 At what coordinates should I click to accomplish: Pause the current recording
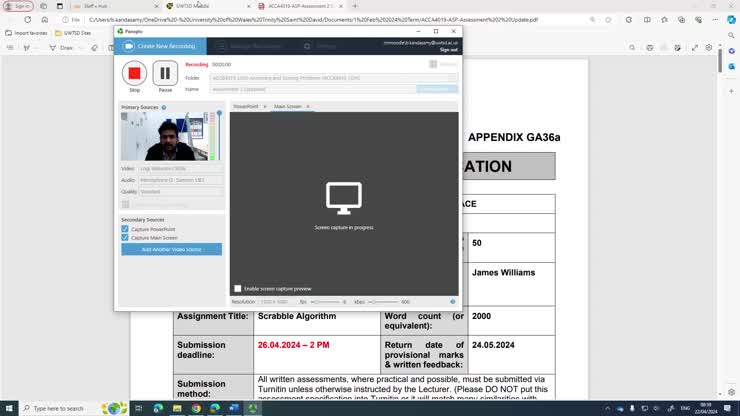point(166,73)
